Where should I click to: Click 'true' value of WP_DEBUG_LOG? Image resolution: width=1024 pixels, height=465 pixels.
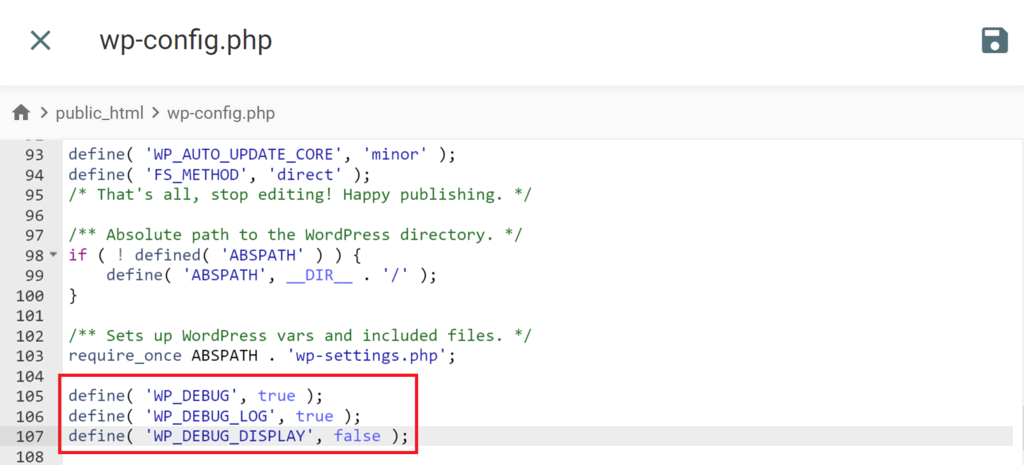314,416
